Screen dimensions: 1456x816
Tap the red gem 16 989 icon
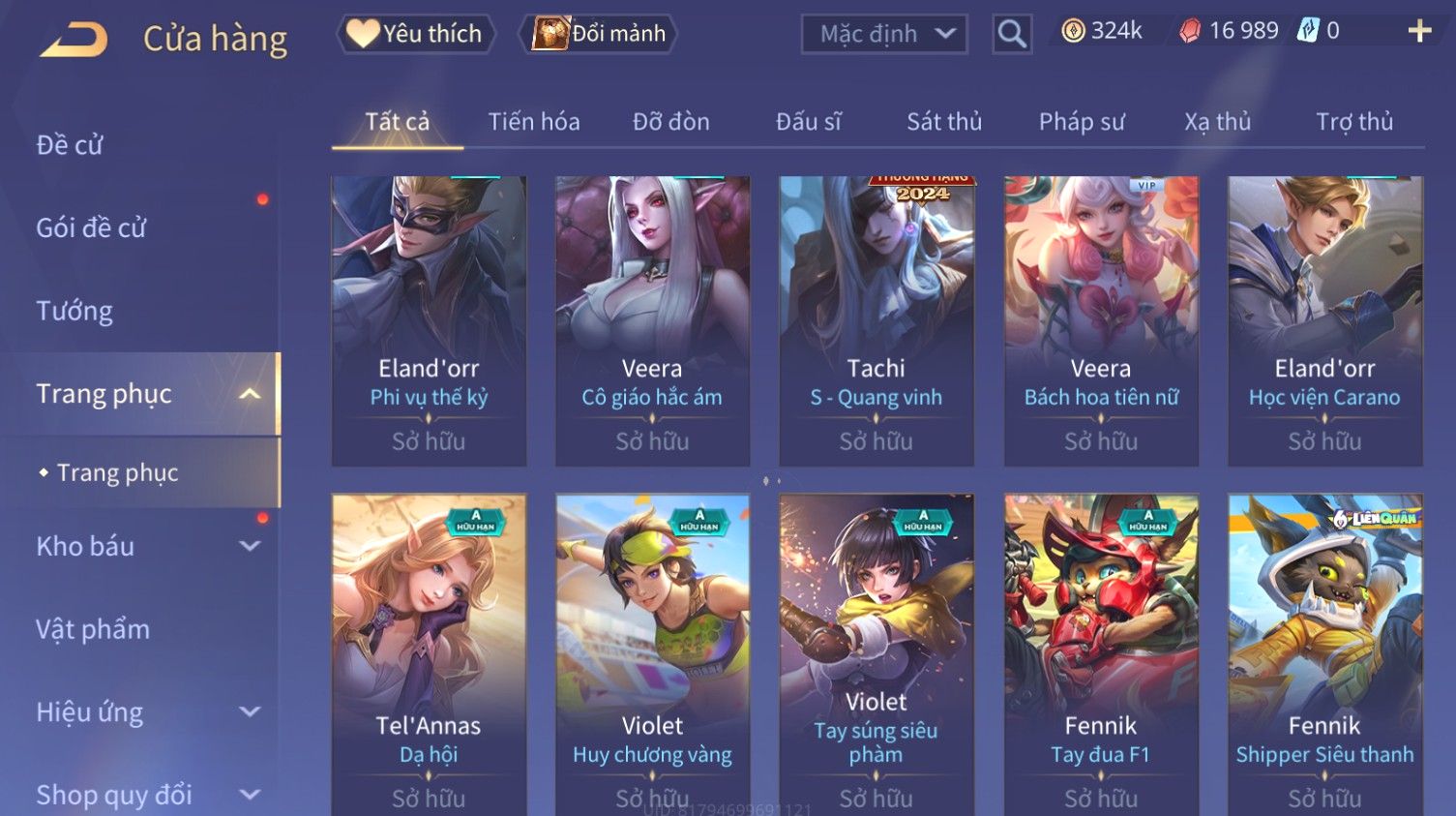click(x=1190, y=31)
